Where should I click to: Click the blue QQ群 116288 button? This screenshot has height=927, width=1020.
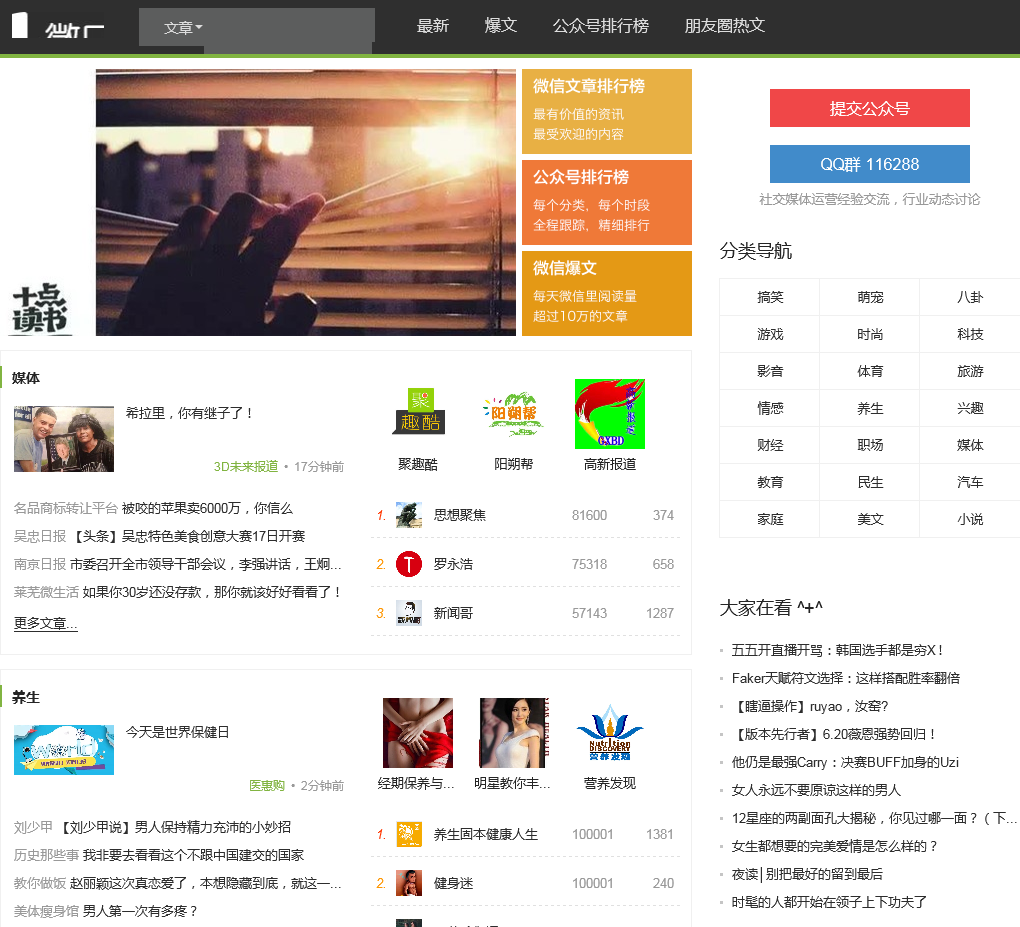(x=870, y=164)
